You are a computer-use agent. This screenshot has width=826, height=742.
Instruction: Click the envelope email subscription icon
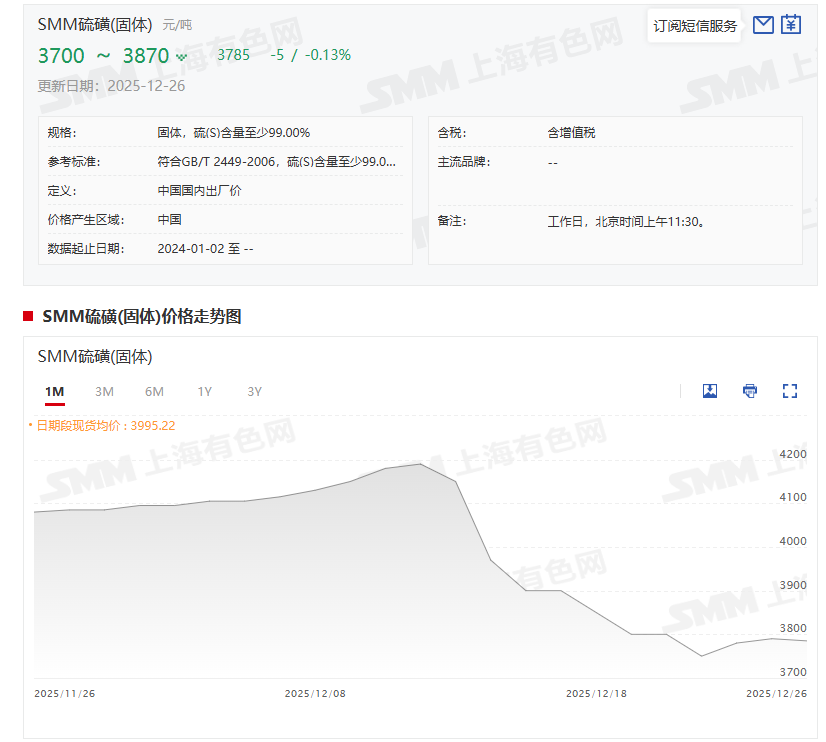pos(763,25)
